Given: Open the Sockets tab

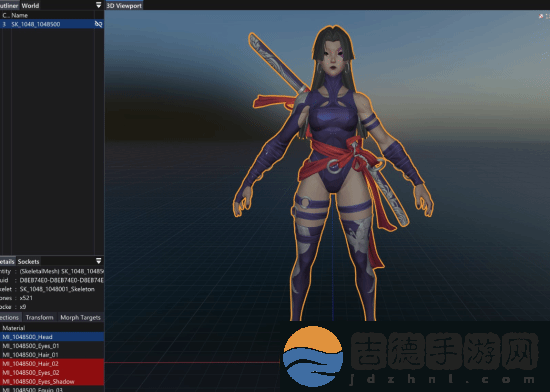Looking at the screenshot, I should pos(28,262).
